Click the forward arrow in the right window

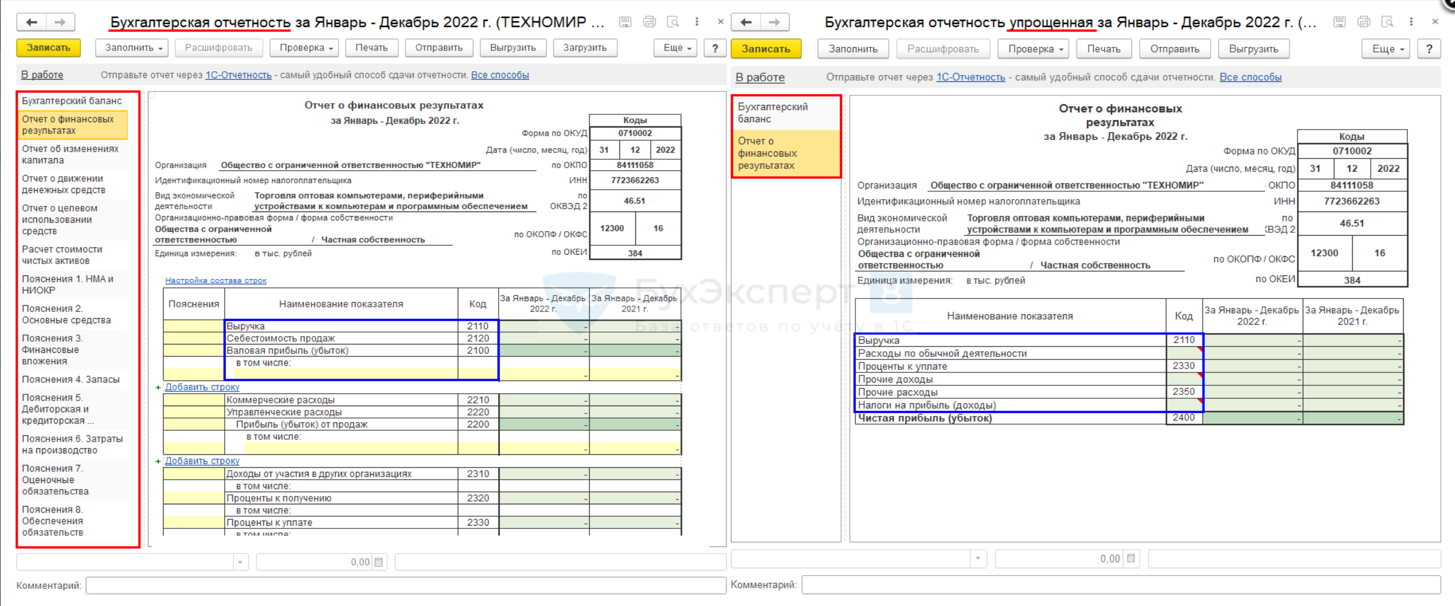pyautogui.click(x=774, y=22)
